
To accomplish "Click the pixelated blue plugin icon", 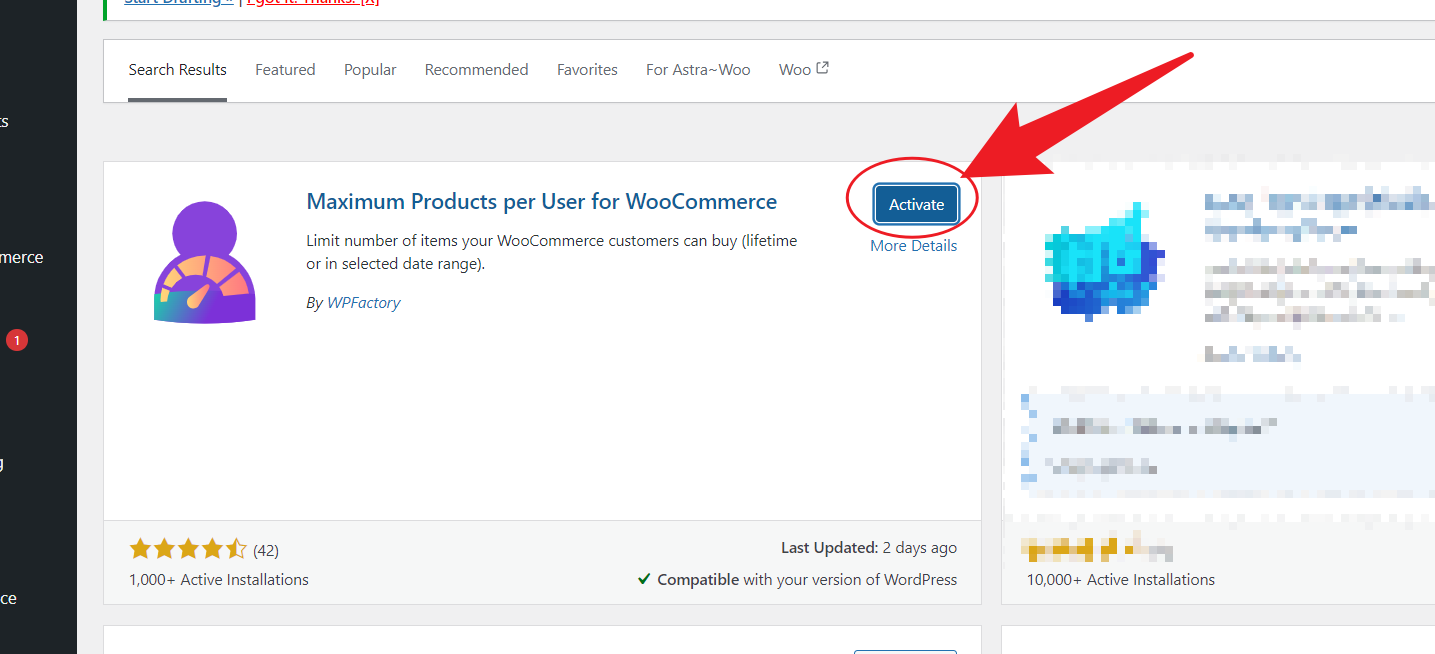I will click(x=1103, y=262).
